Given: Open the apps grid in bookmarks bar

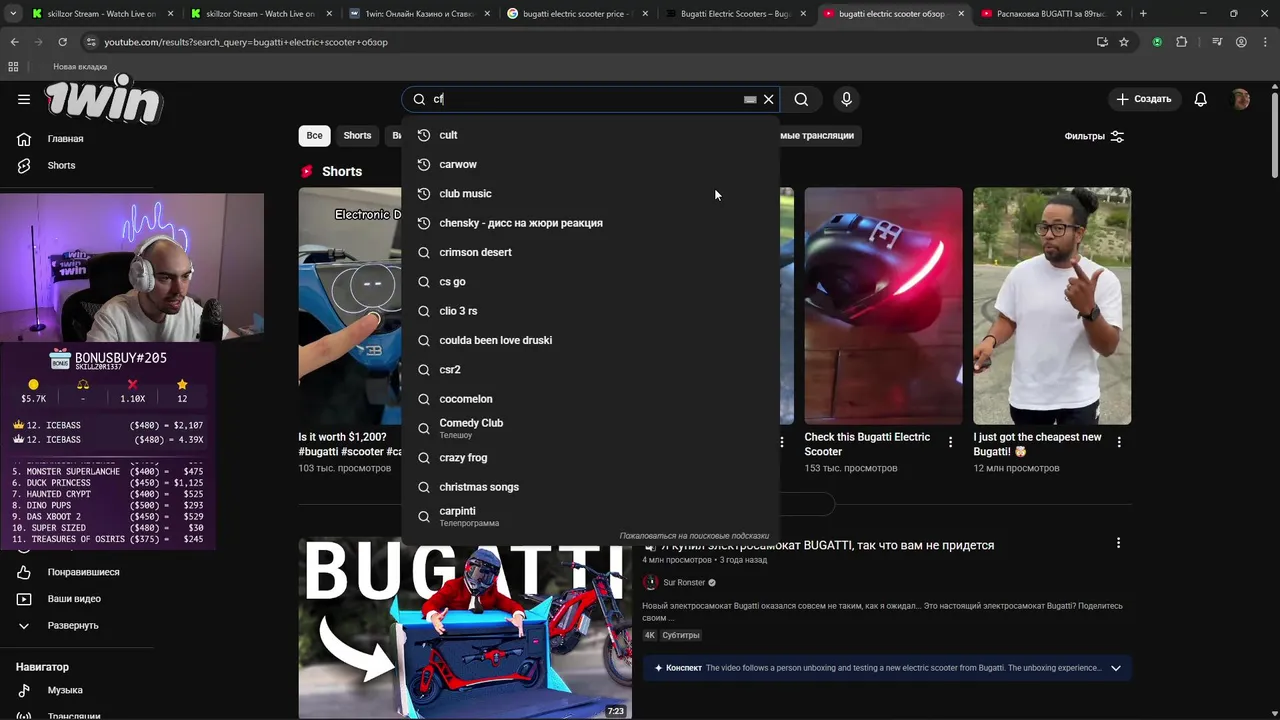Looking at the screenshot, I should pyautogui.click(x=13, y=66).
